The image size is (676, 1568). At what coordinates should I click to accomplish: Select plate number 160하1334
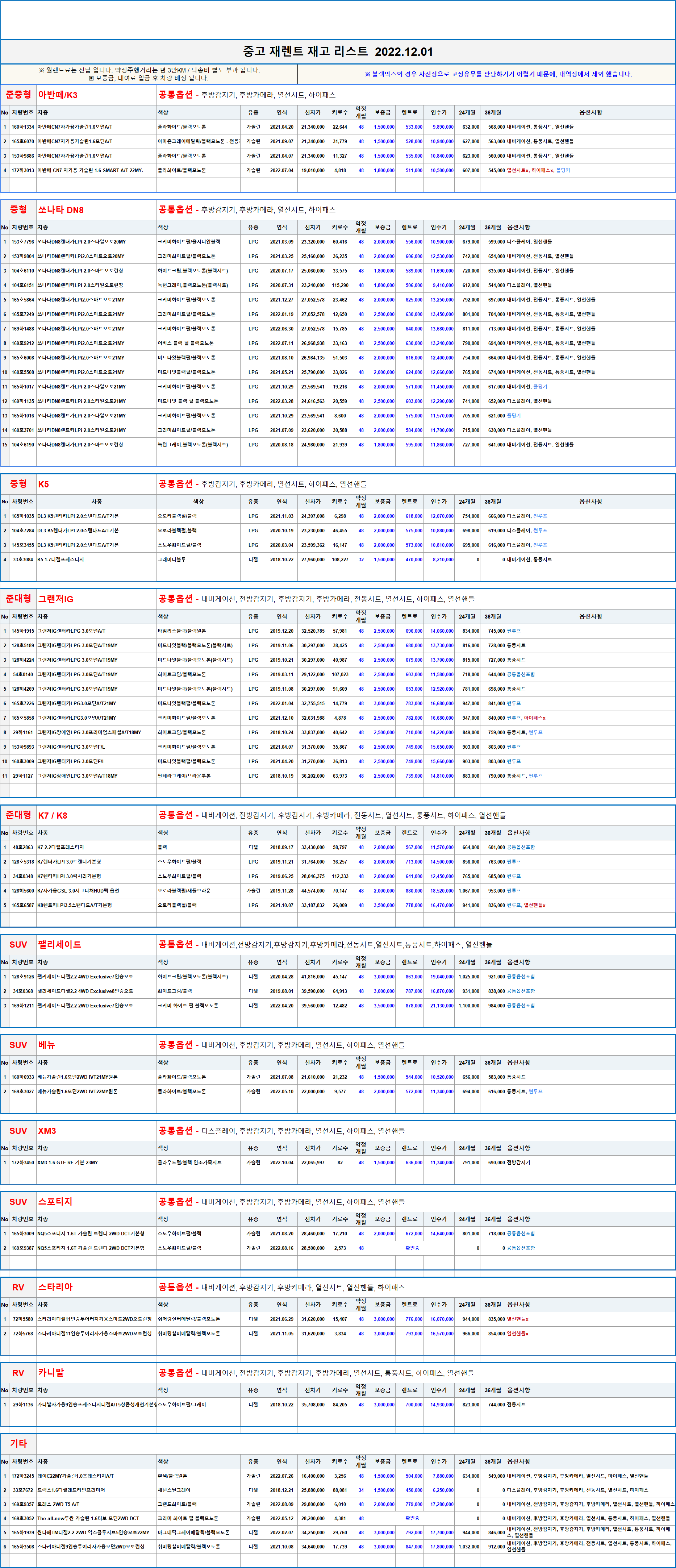point(22,127)
